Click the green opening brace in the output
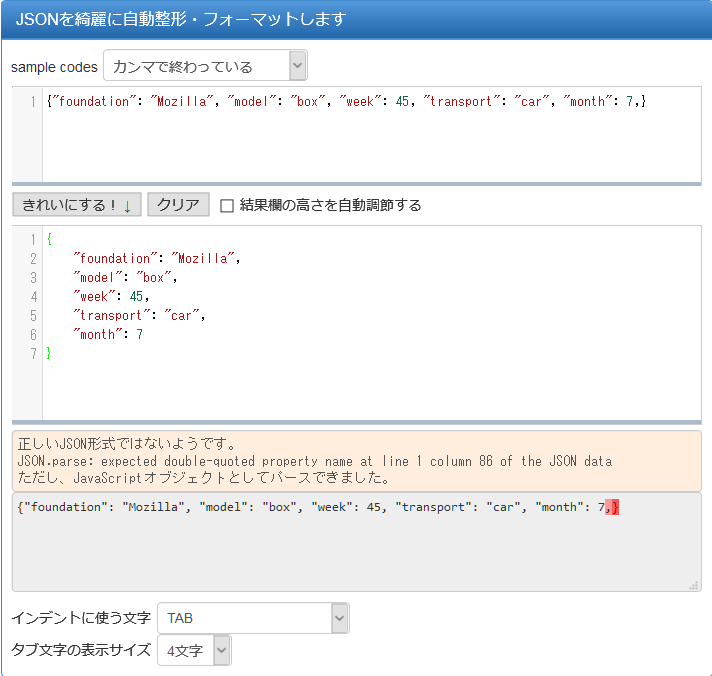 pos(50,240)
